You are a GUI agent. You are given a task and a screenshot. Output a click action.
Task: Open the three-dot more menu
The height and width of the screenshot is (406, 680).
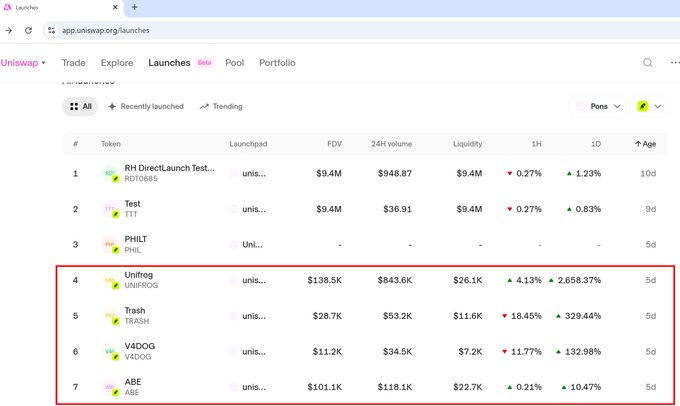tap(675, 63)
